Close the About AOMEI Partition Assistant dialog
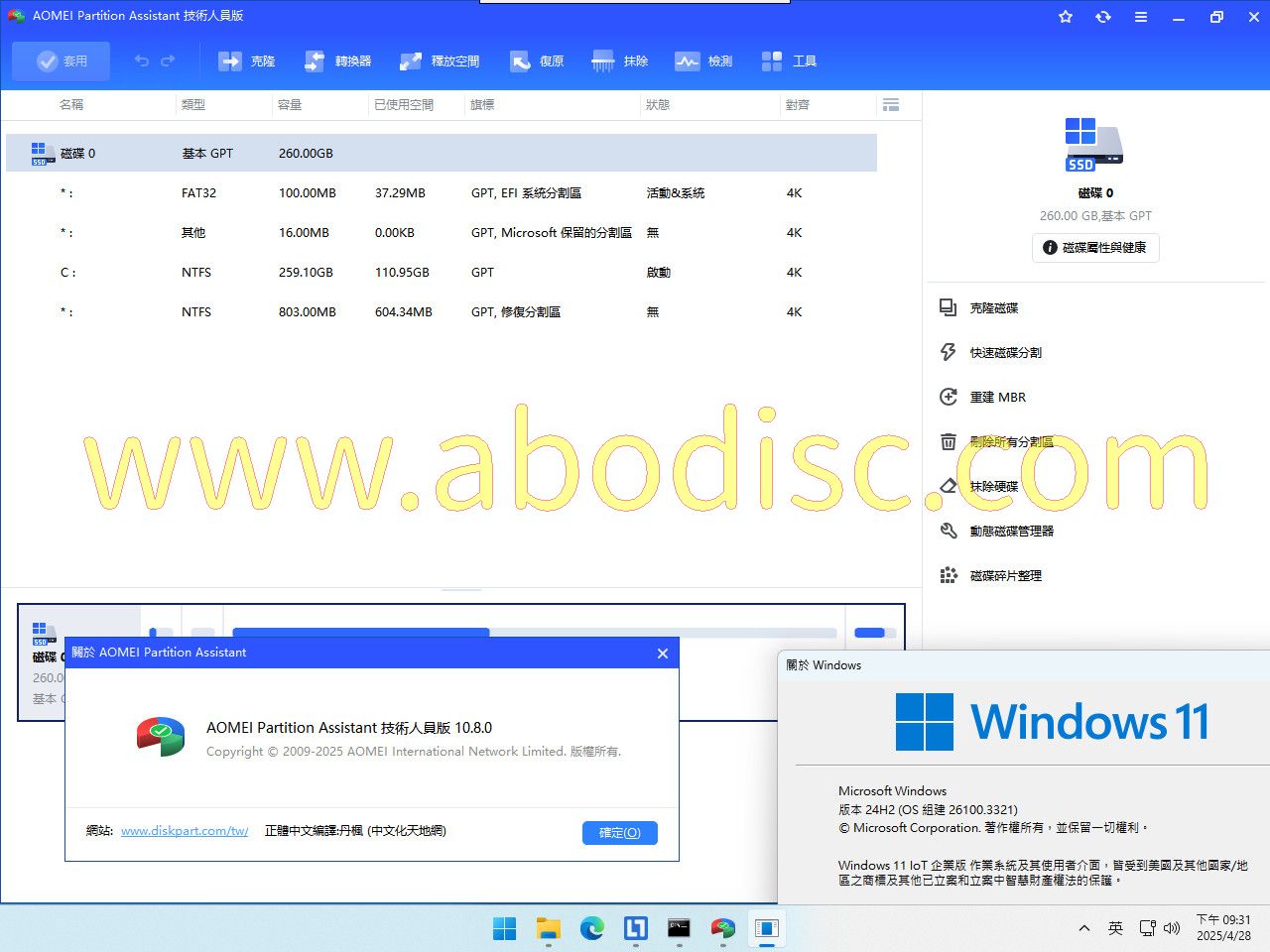 click(663, 654)
